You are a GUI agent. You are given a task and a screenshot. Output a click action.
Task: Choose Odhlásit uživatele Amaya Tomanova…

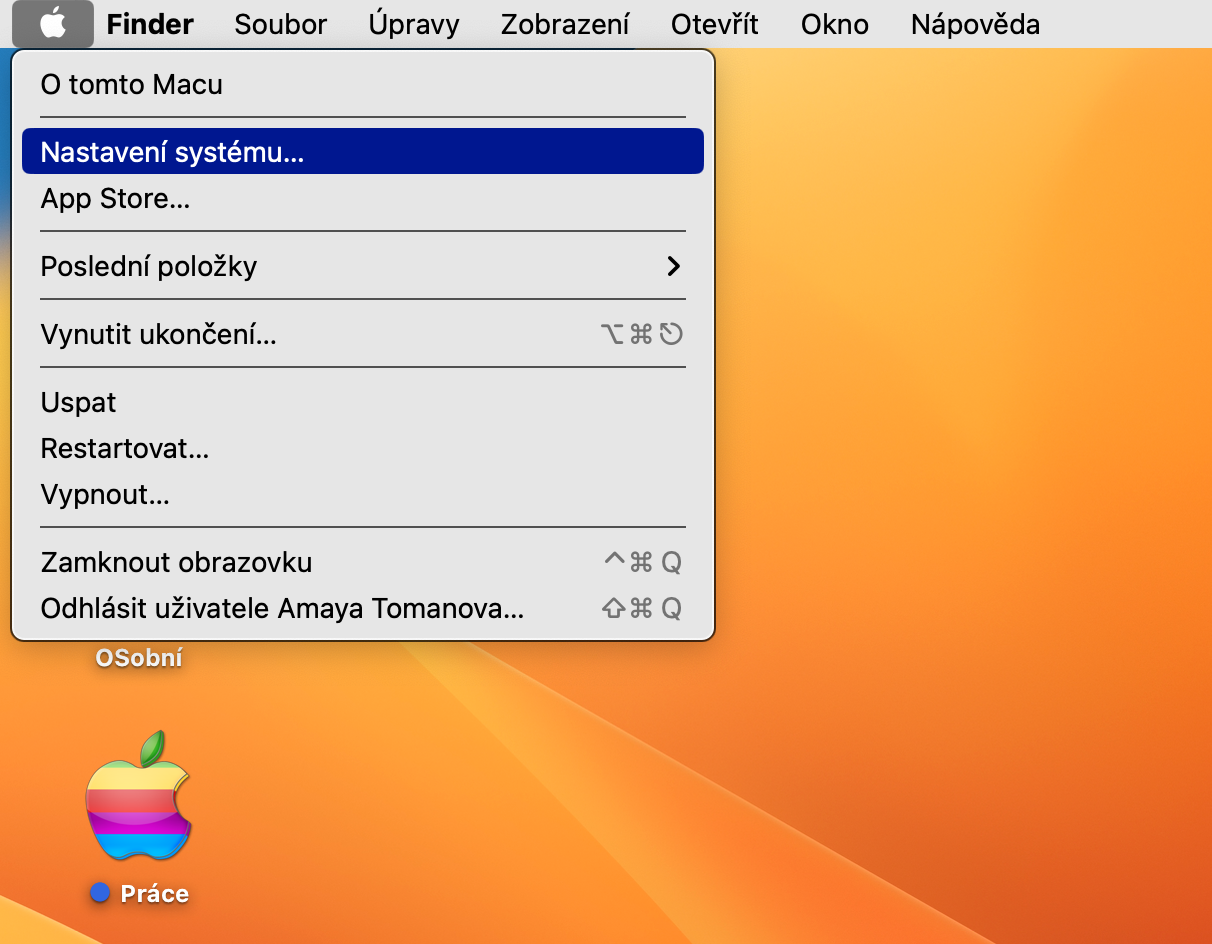(363, 608)
